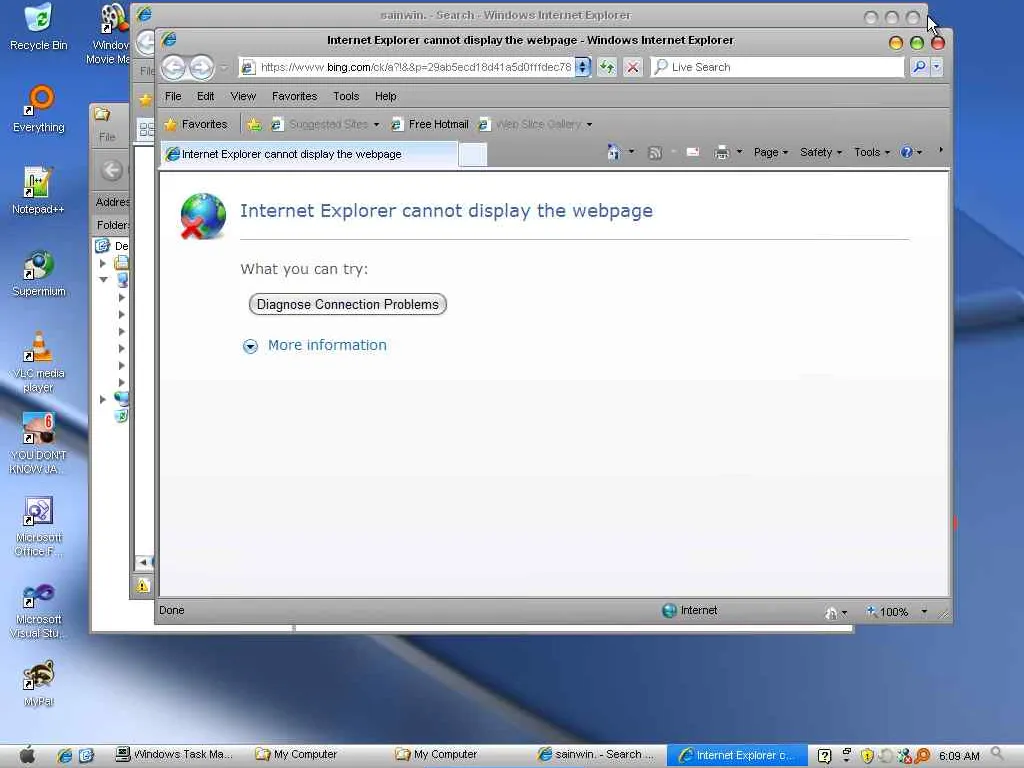Viewport: 1024px width, 768px height.
Task: Click the Print icon in command bar
Action: [x=722, y=152]
